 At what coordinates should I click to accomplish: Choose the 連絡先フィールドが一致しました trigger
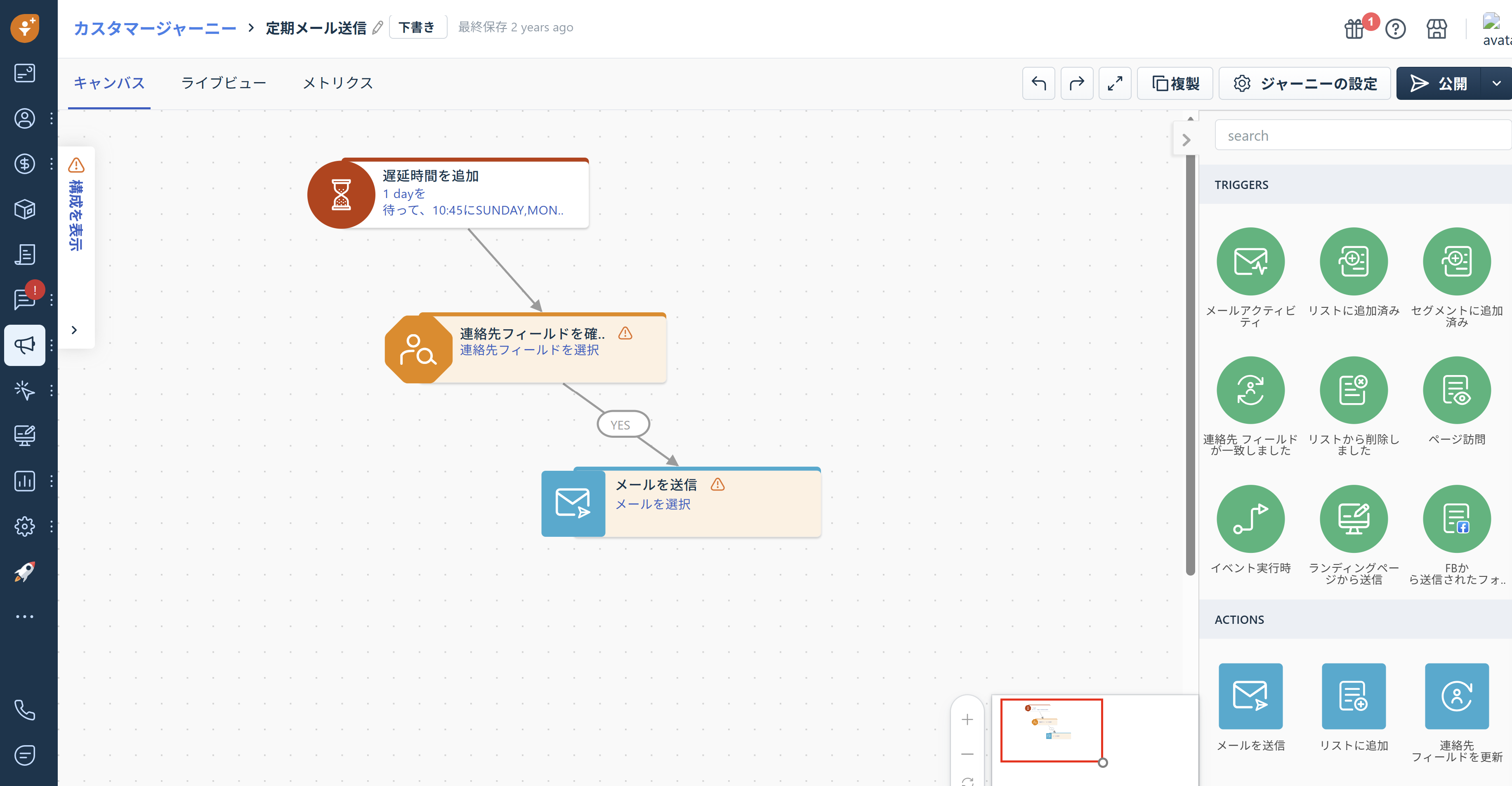(1250, 390)
